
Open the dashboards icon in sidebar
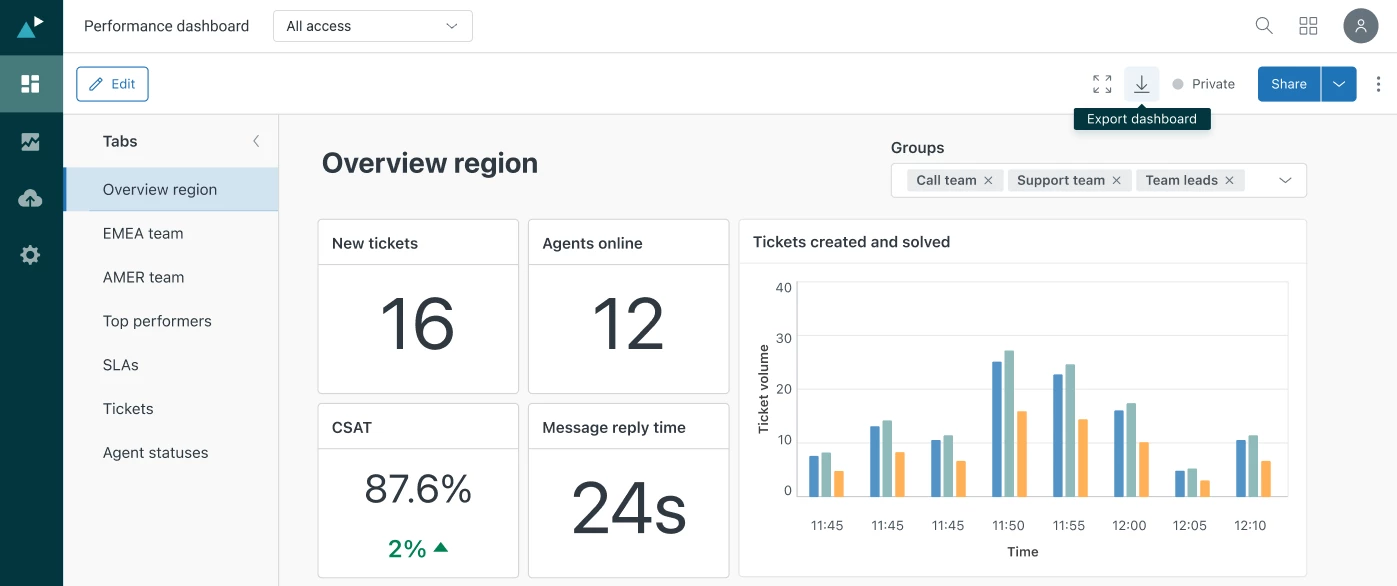(x=31, y=84)
